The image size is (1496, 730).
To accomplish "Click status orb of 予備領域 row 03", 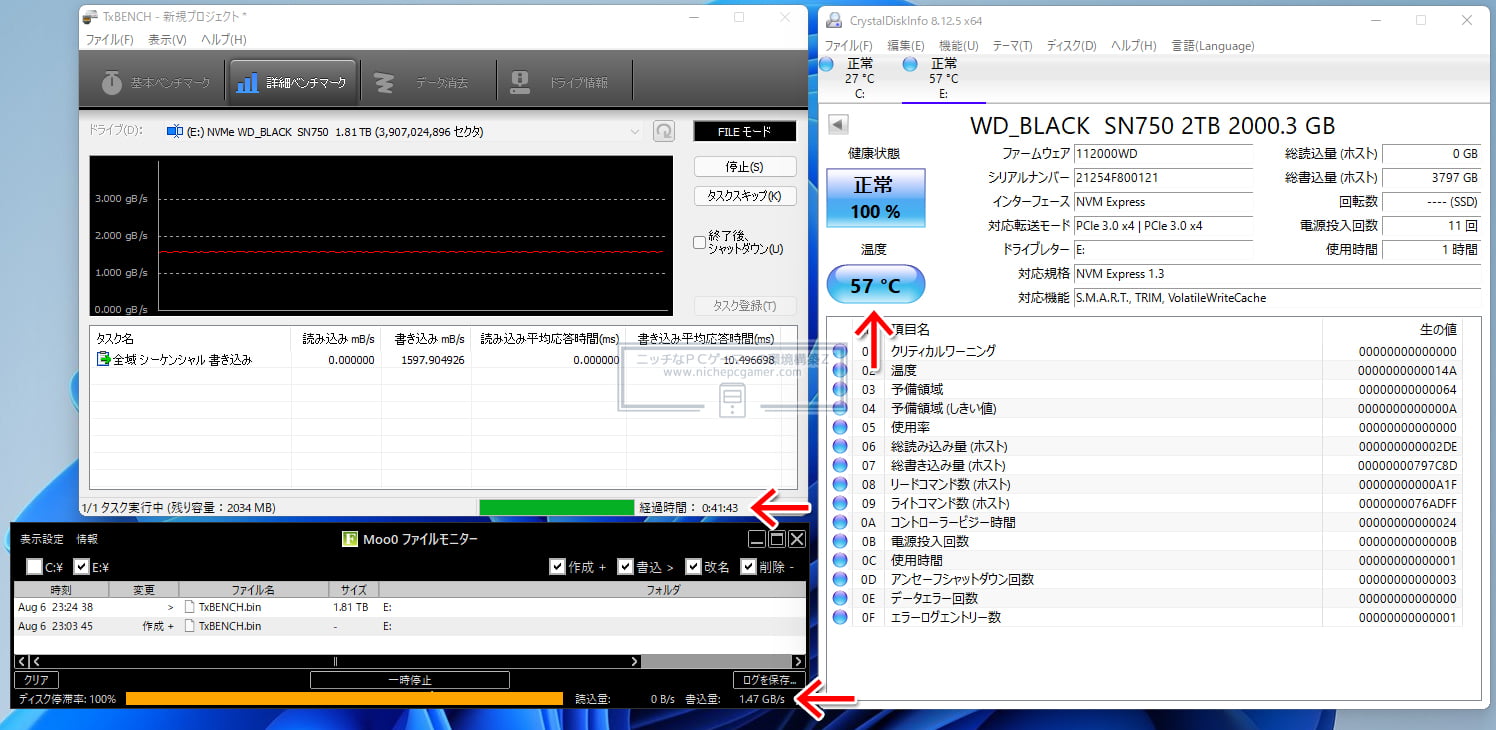I will 840,389.
